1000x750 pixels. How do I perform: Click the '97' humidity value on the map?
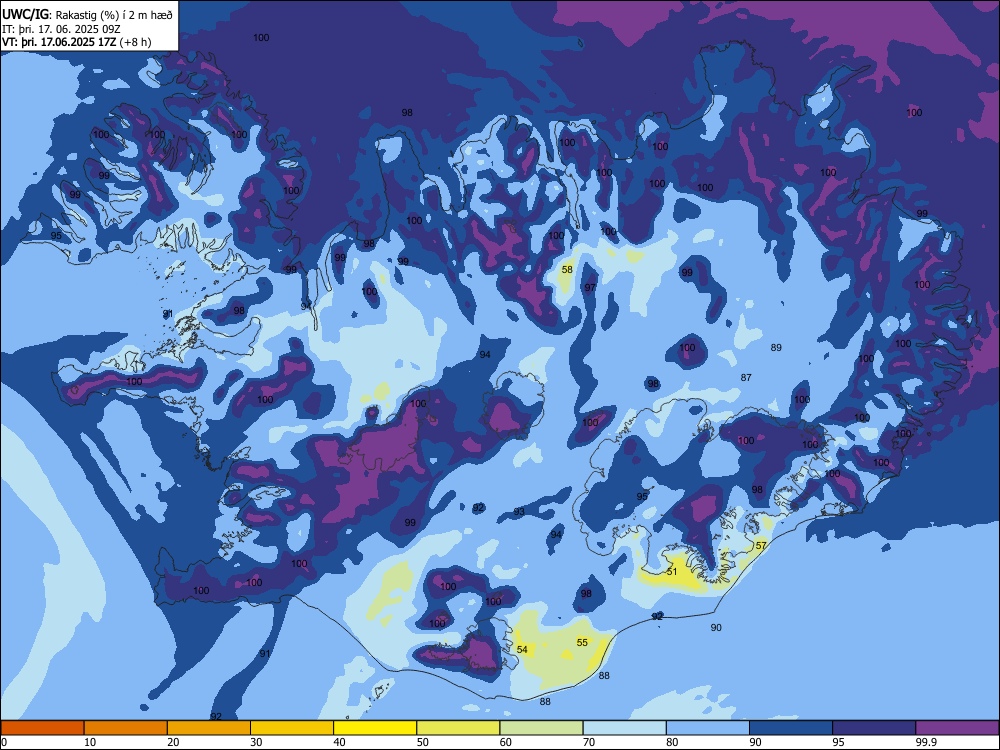point(591,288)
